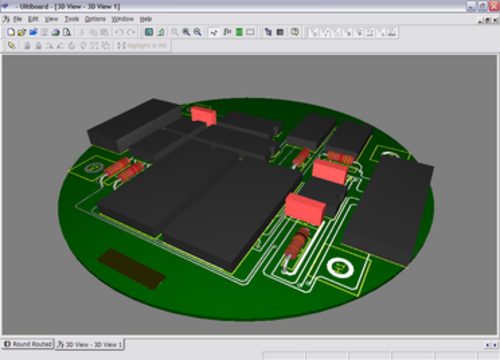The image size is (500, 360).
Task: Click the Print Preview icon
Action: point(67,32)
